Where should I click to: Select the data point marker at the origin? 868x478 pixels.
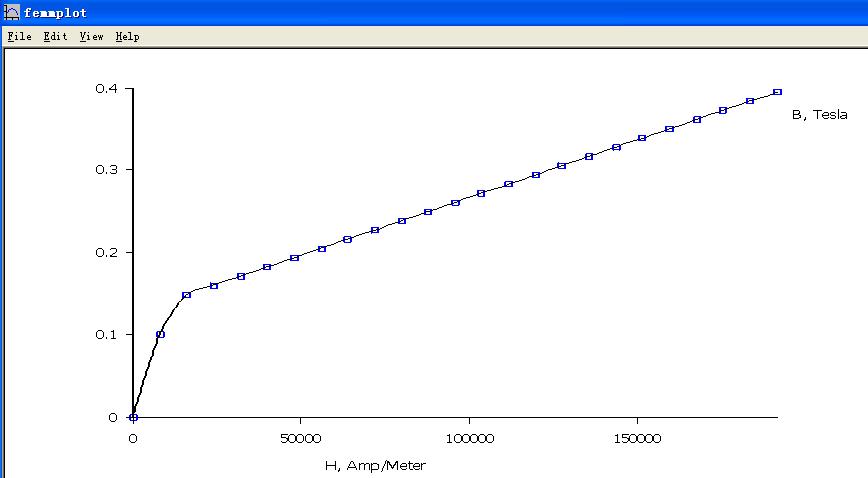[x=133, y=417]
